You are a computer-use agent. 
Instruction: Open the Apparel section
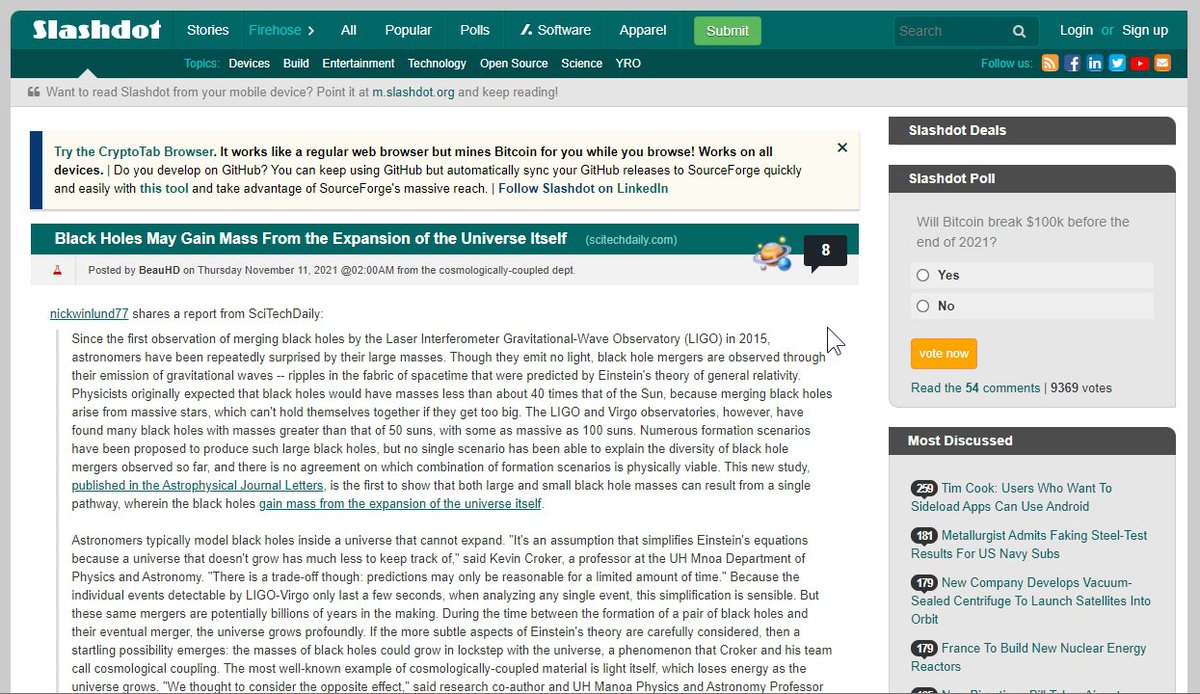pyautogui.click(x=643, y=30)
